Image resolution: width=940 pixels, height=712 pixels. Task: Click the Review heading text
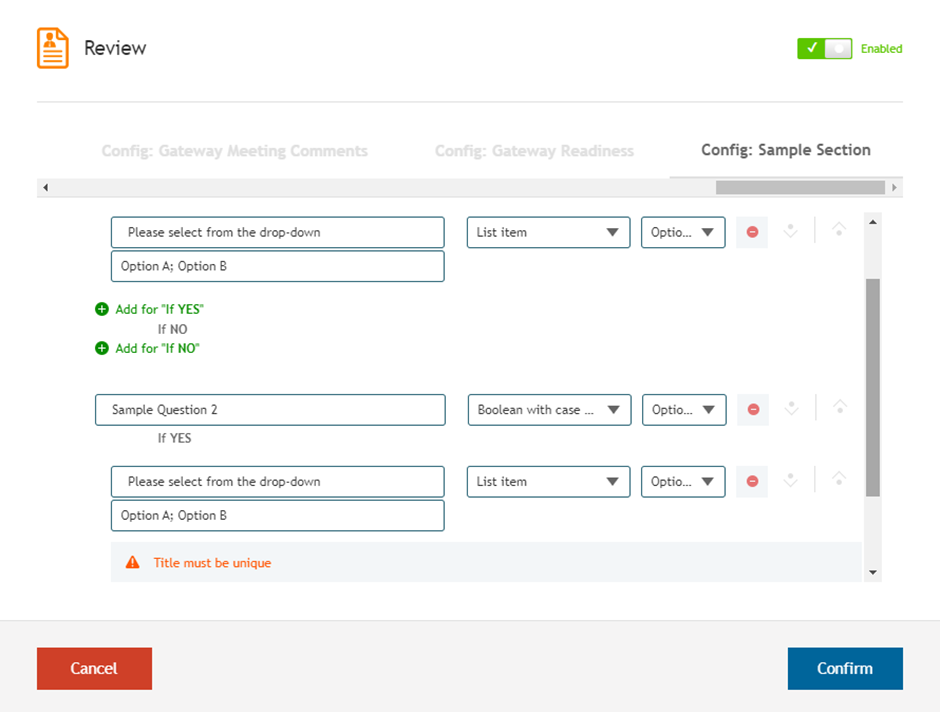[115, 48]
